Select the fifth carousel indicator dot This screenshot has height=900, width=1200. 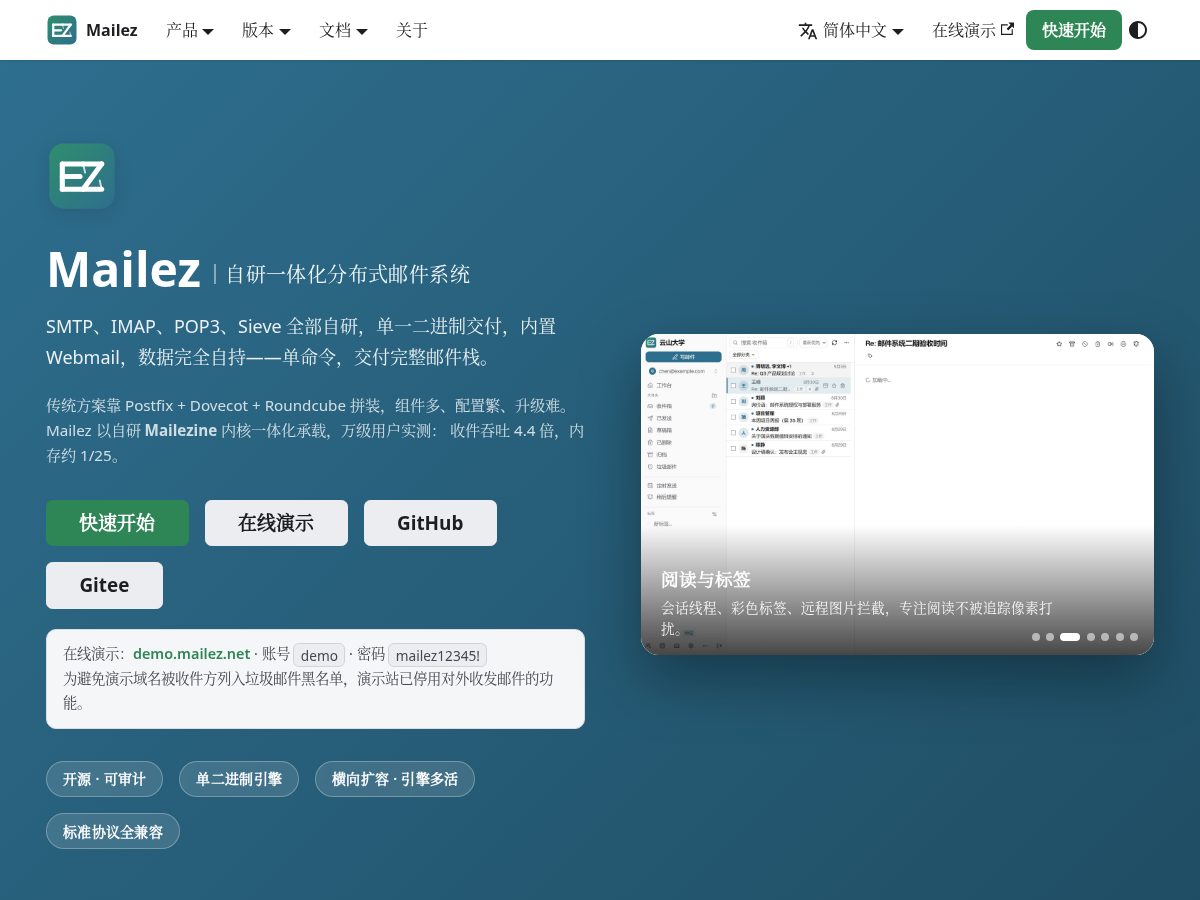point(1105,637)
